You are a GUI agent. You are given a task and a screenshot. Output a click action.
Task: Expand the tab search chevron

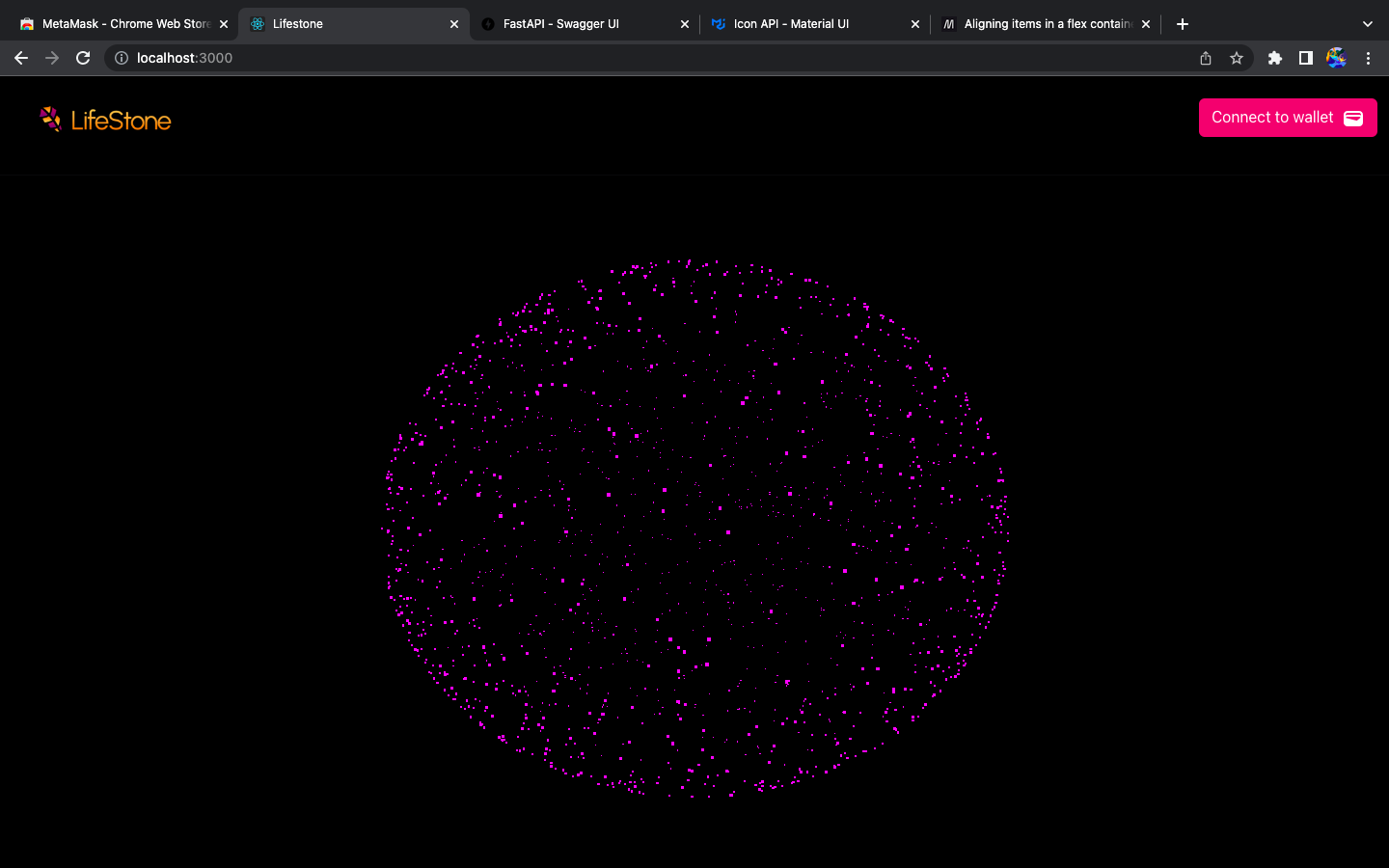(x=1367, y=24)
